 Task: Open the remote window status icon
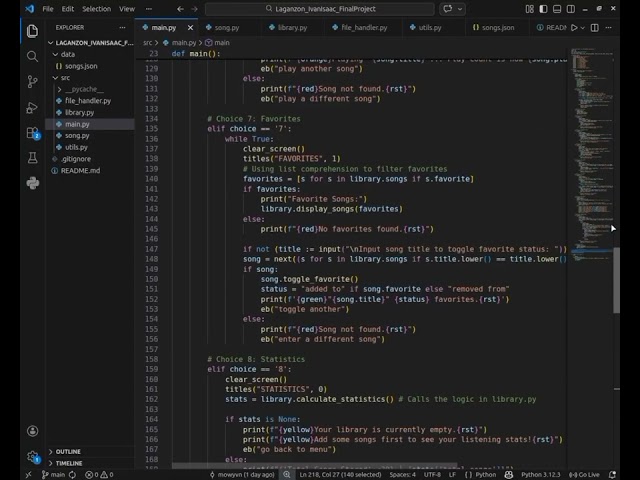pos(28,475)
